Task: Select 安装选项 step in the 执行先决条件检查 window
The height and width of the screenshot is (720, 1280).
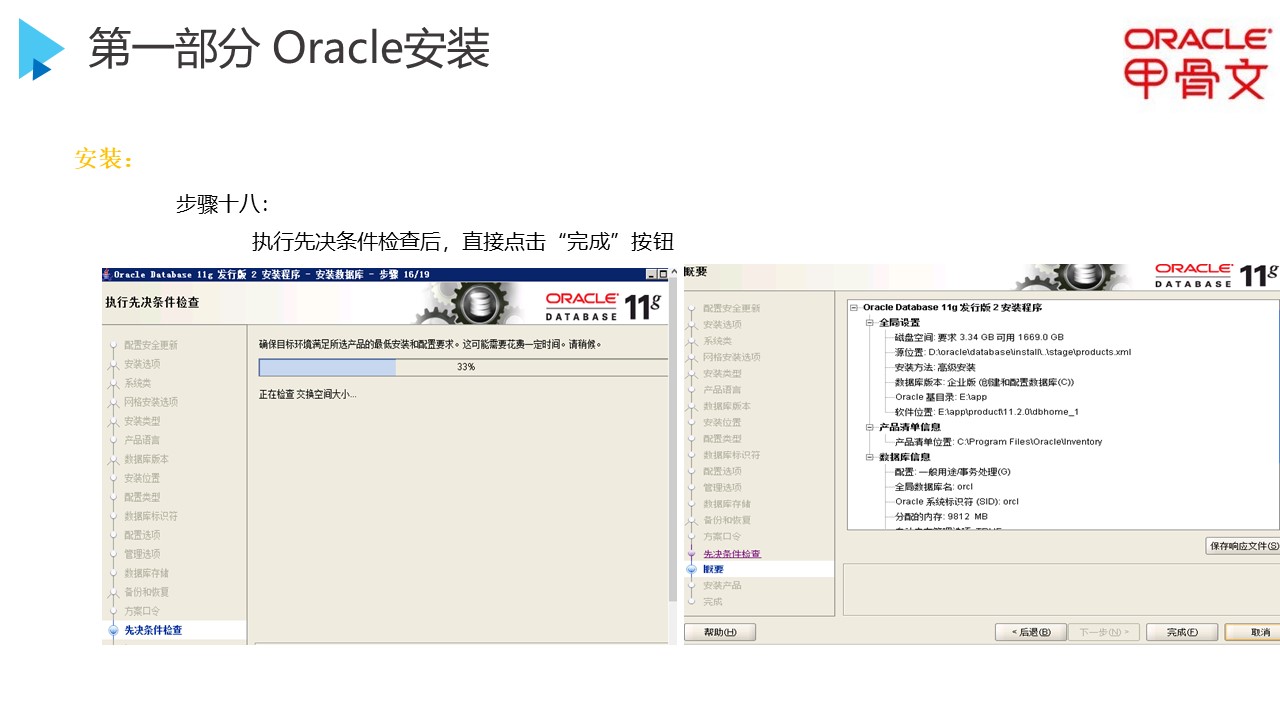Action: [x=142, y=364]
